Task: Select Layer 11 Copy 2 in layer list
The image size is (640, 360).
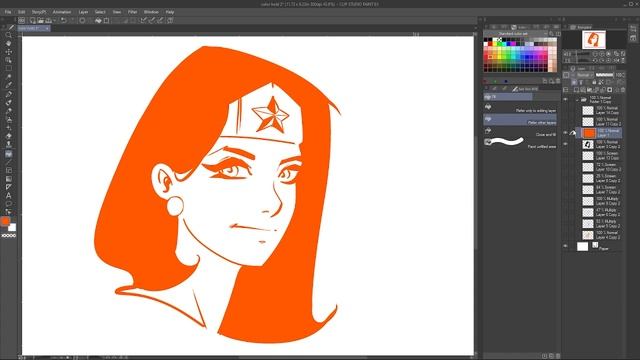Action: (602, 122)
